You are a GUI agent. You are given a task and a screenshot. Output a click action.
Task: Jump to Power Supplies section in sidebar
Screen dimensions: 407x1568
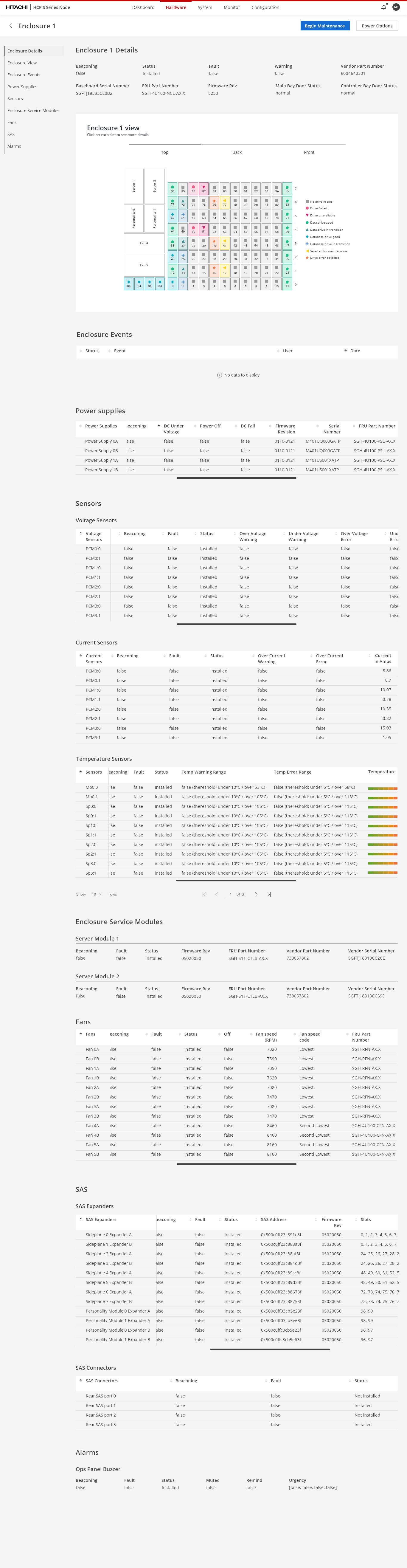(x=22, y=86)
